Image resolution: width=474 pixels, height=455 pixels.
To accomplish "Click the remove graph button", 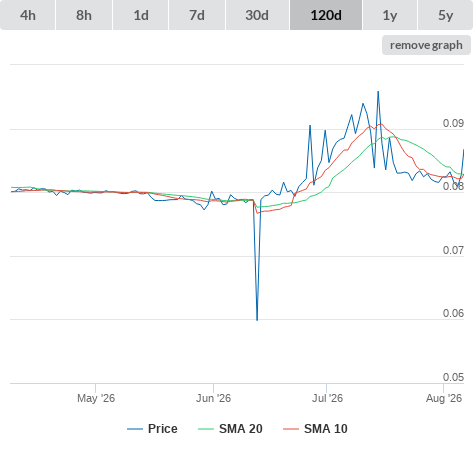I will [426, 45].
